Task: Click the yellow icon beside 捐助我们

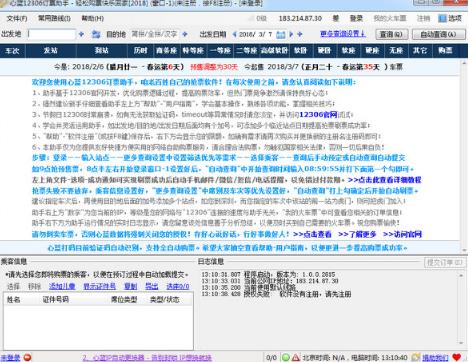Action: click(x=416, y=357)
